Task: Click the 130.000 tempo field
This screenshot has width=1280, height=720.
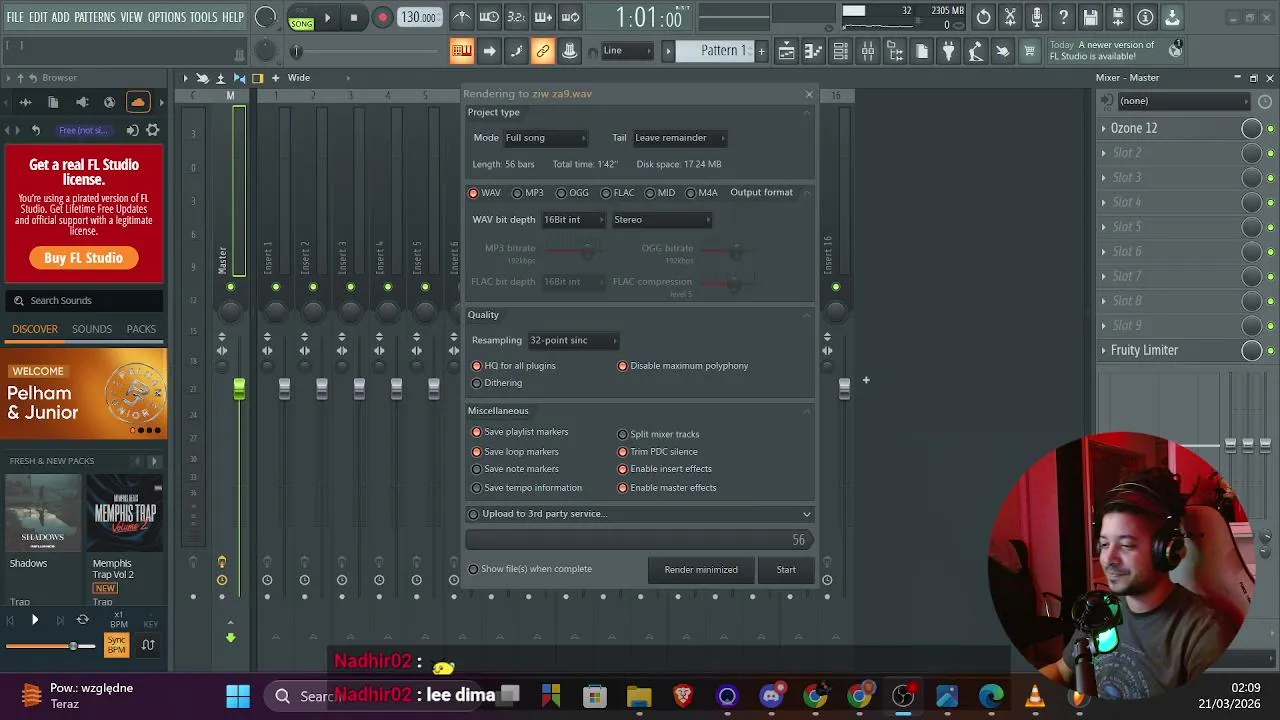Action: [418, 17]
